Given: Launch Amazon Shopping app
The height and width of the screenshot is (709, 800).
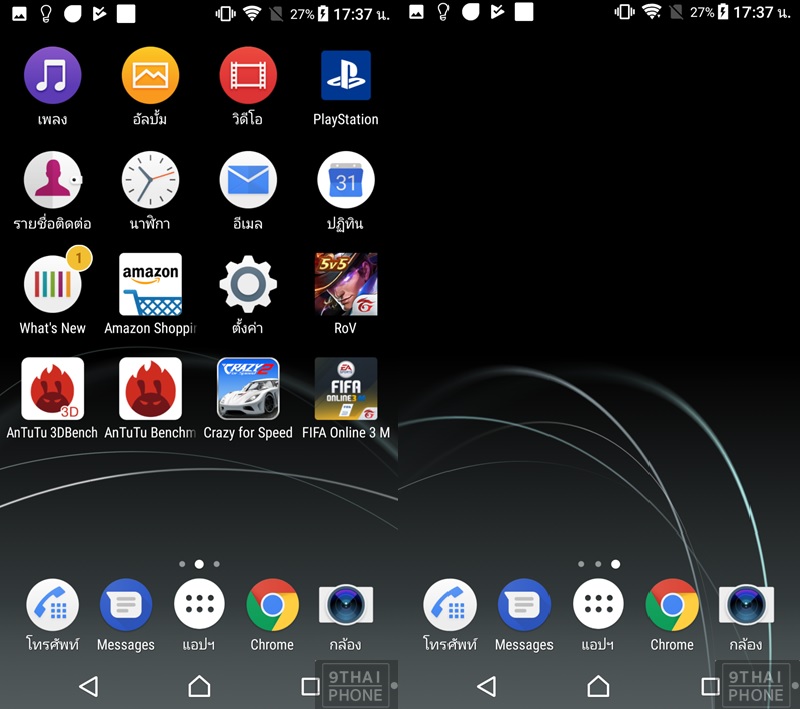Looking at the screenshot, I should [x=151, y=284].
